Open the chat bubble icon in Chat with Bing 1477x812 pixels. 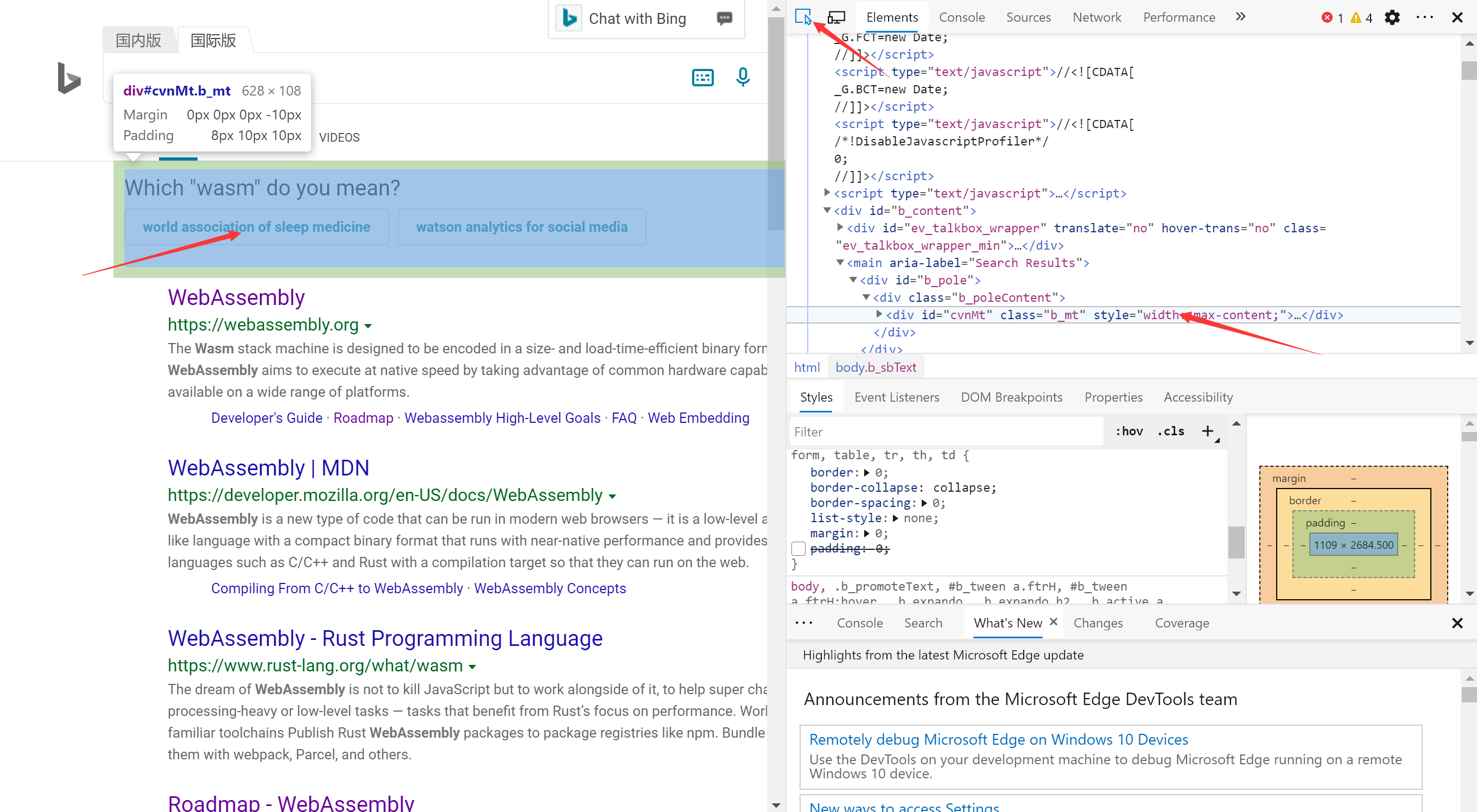tap(724, 18)
